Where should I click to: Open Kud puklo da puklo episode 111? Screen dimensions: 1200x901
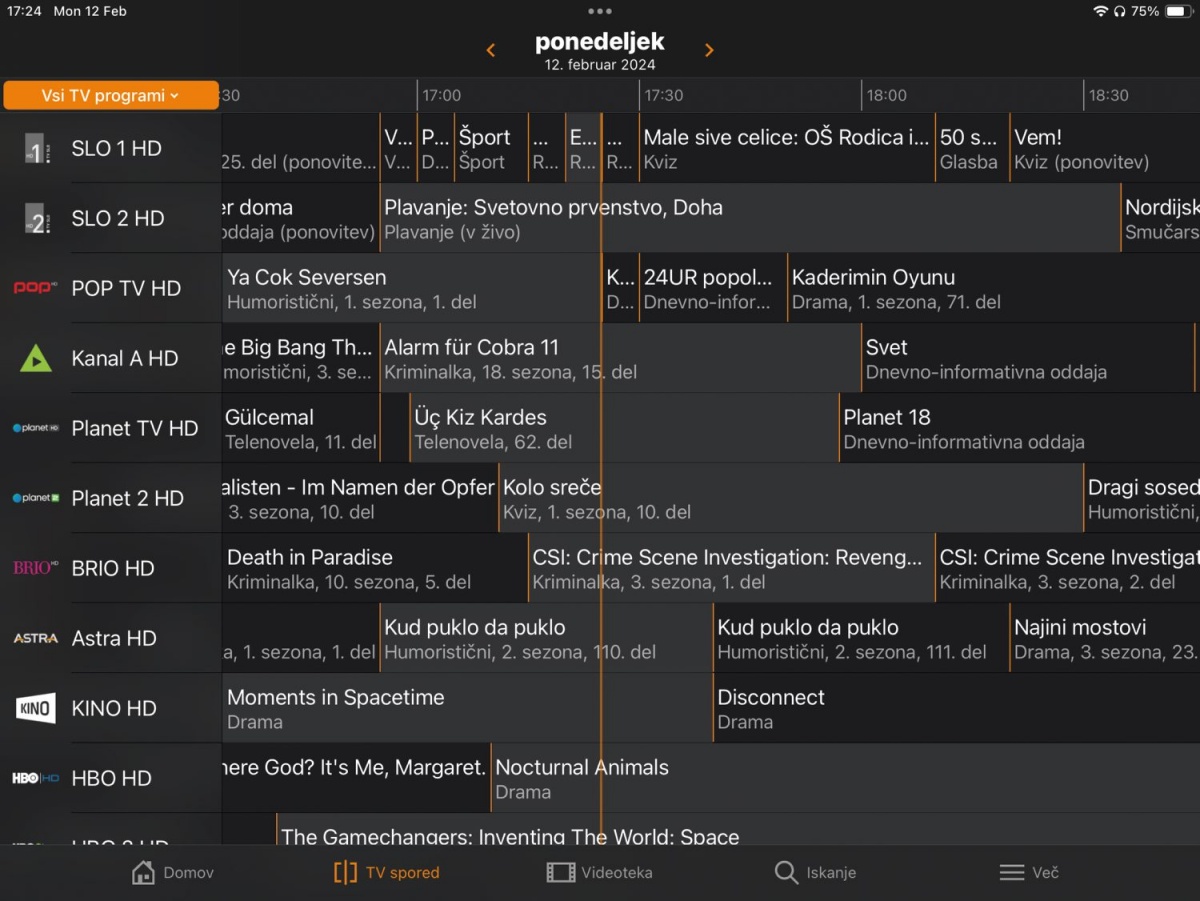[x=861, y=638]
